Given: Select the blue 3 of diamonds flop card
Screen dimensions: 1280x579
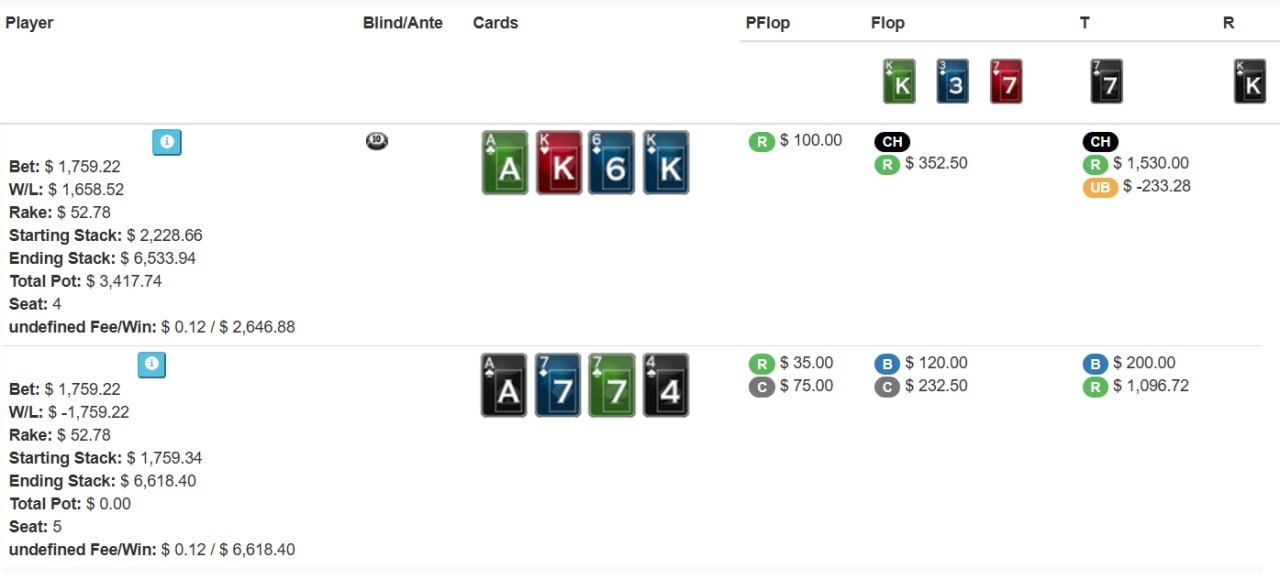Looking at the screenshot, I should tap(952, 82).
